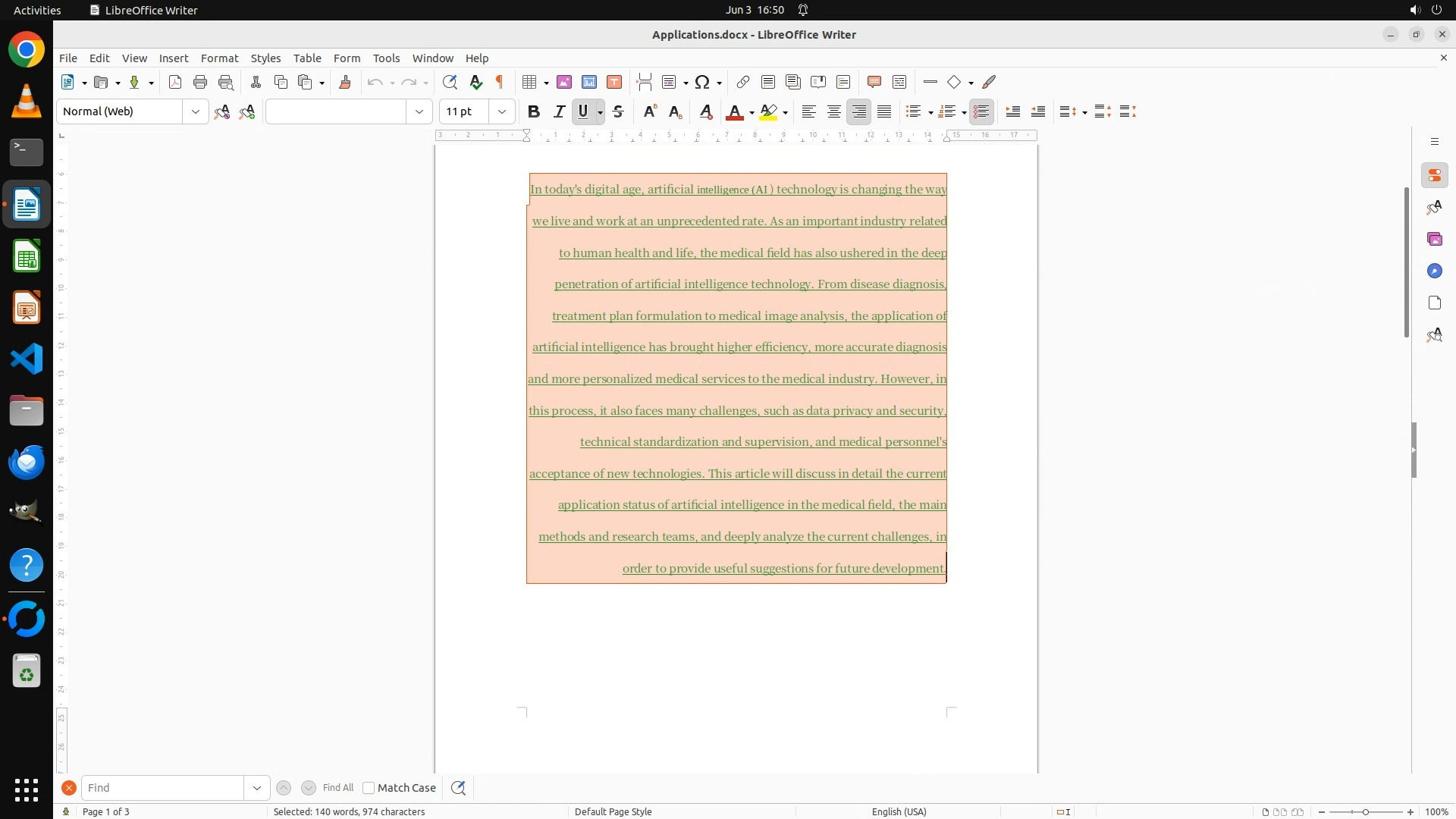
Task: Click the zoom slider in status bar
Action: (x=1365, y=811)
